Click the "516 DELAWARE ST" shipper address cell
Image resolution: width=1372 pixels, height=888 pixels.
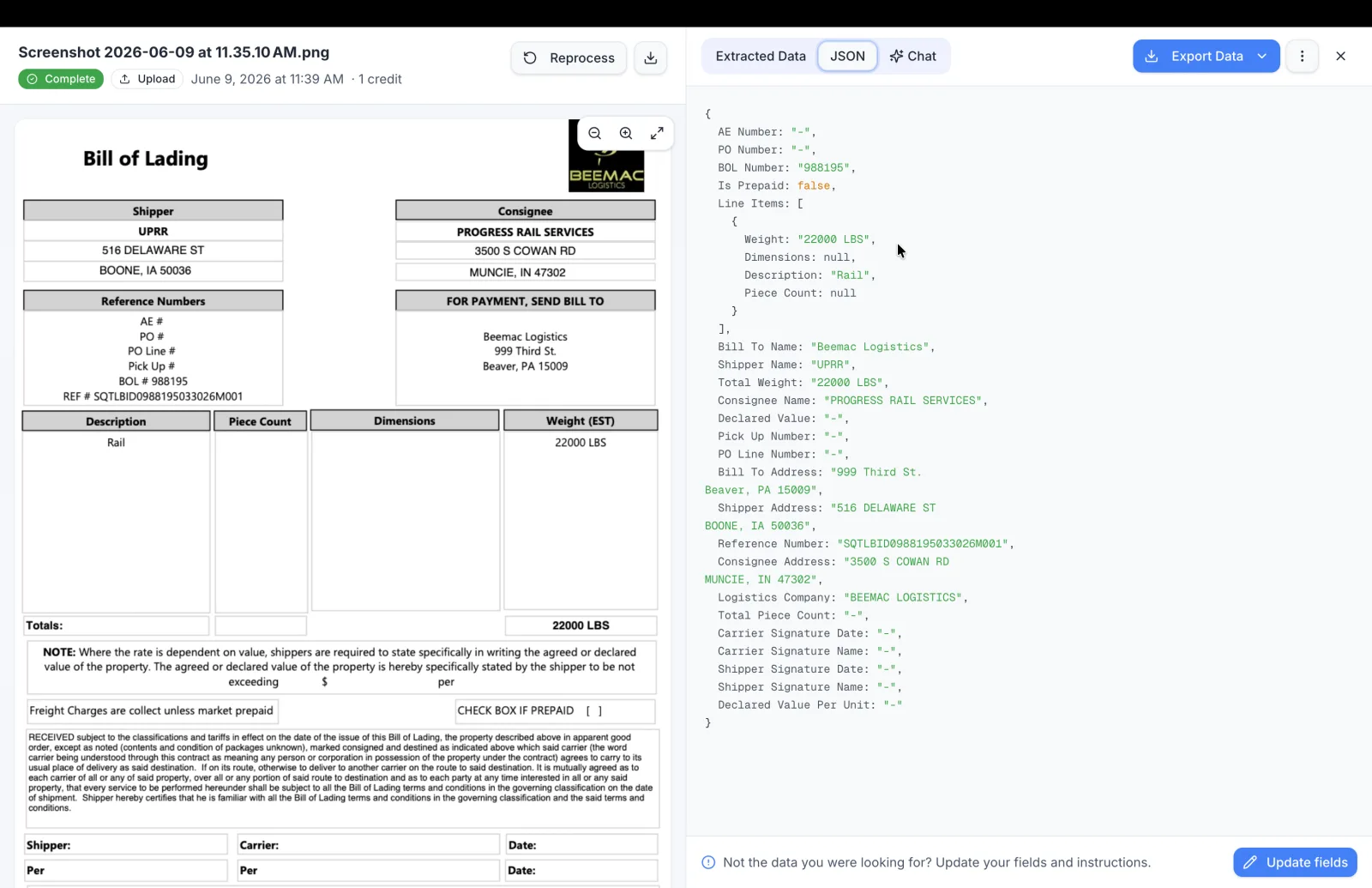pos(153,251)
